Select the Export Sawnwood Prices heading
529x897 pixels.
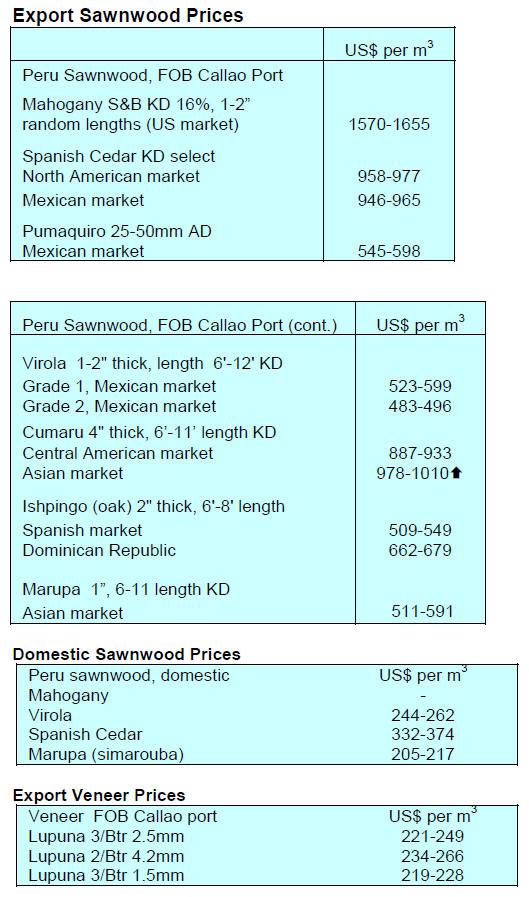pyautogui.click(x=128, y=15)
